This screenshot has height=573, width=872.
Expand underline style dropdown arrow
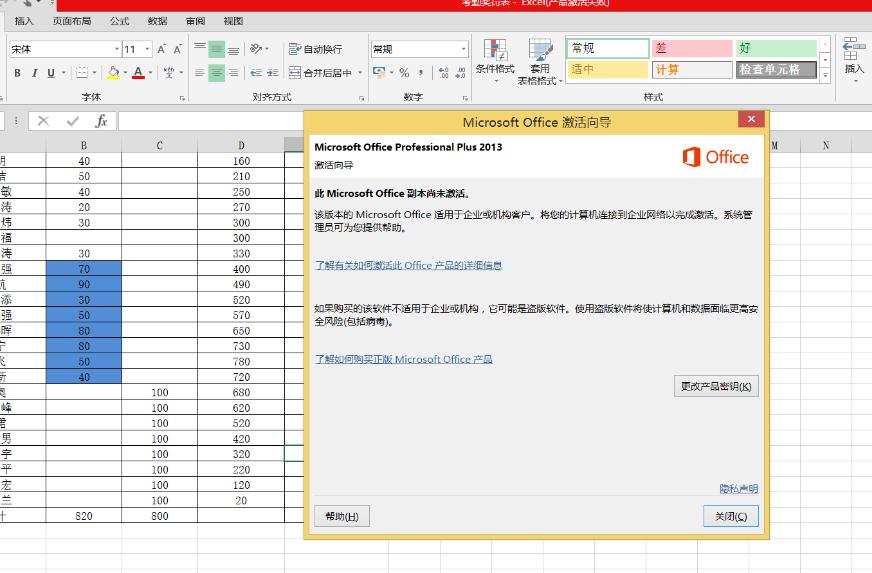point(63,73)
